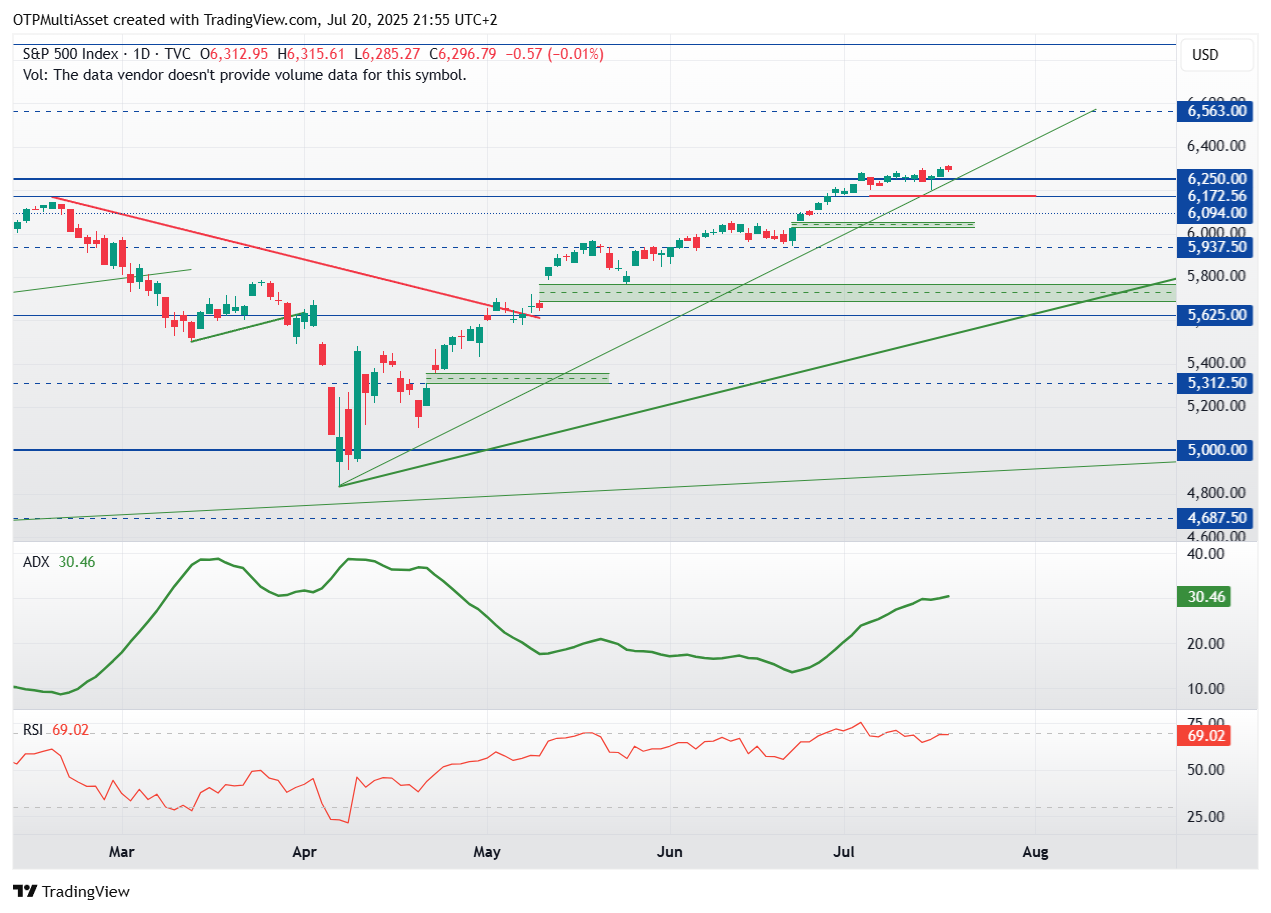Screen dimensions: 1271x913
Task: Click the 6,172.56 price label
Action: pyautogui.click(x=1216, y=196)
